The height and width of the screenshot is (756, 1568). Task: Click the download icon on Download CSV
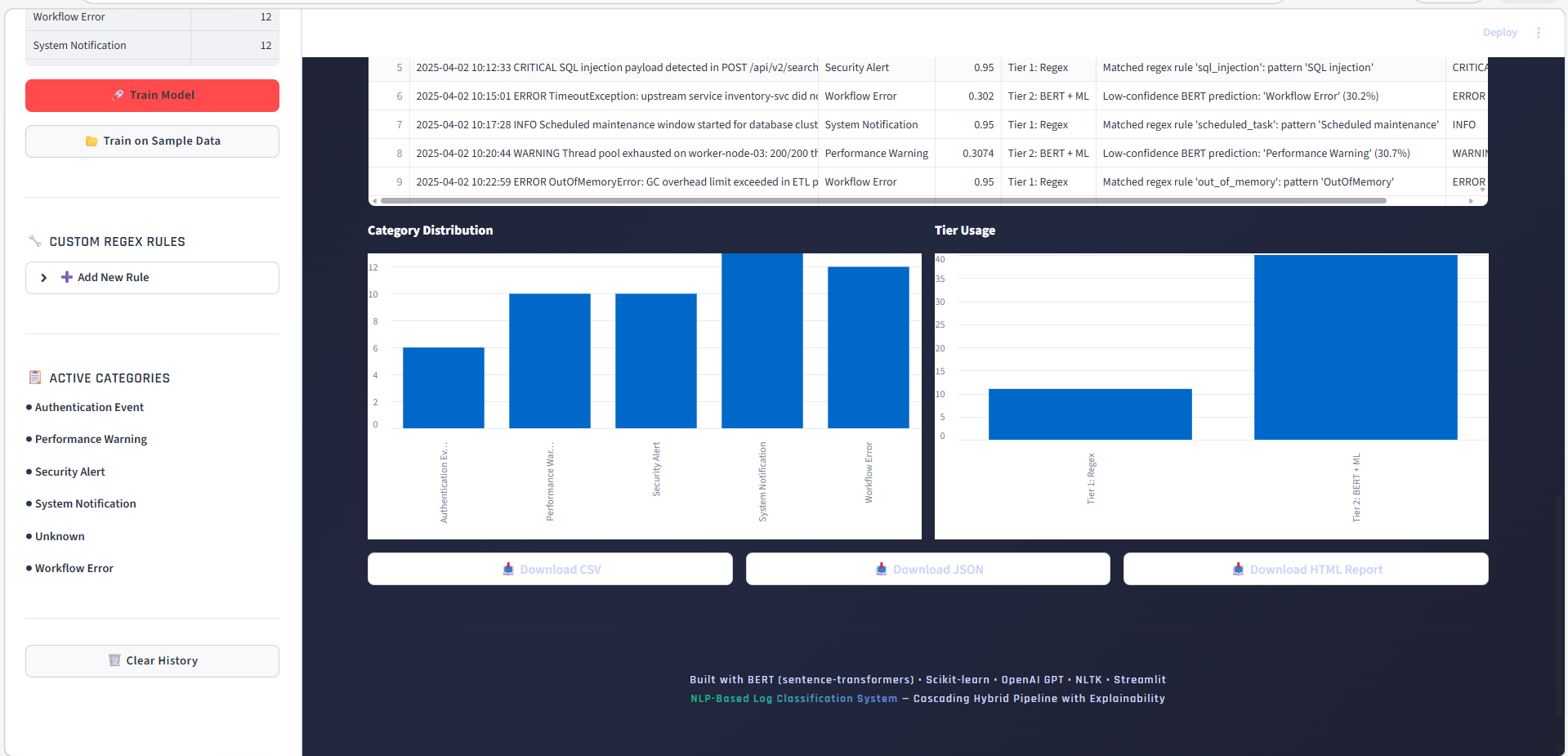508,569
